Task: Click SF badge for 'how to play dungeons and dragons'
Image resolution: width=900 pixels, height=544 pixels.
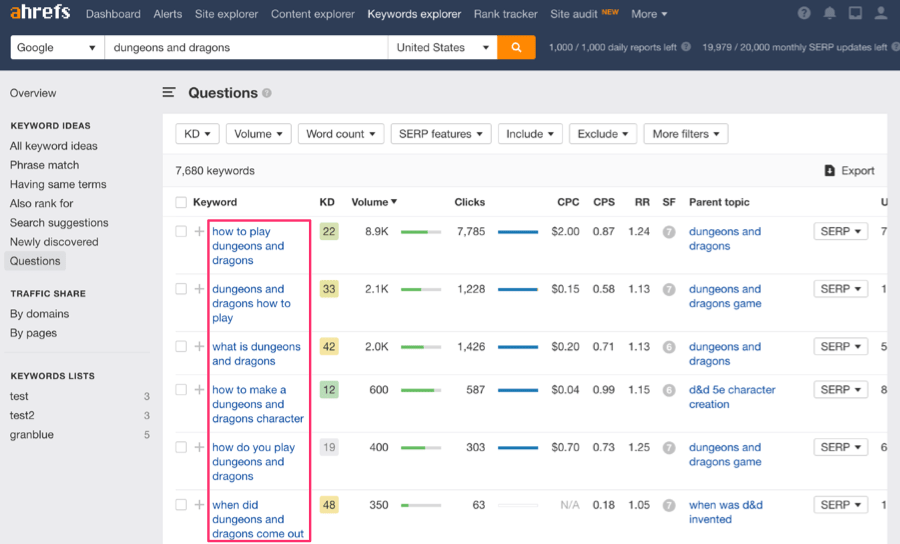Action: tap(669, 232)
